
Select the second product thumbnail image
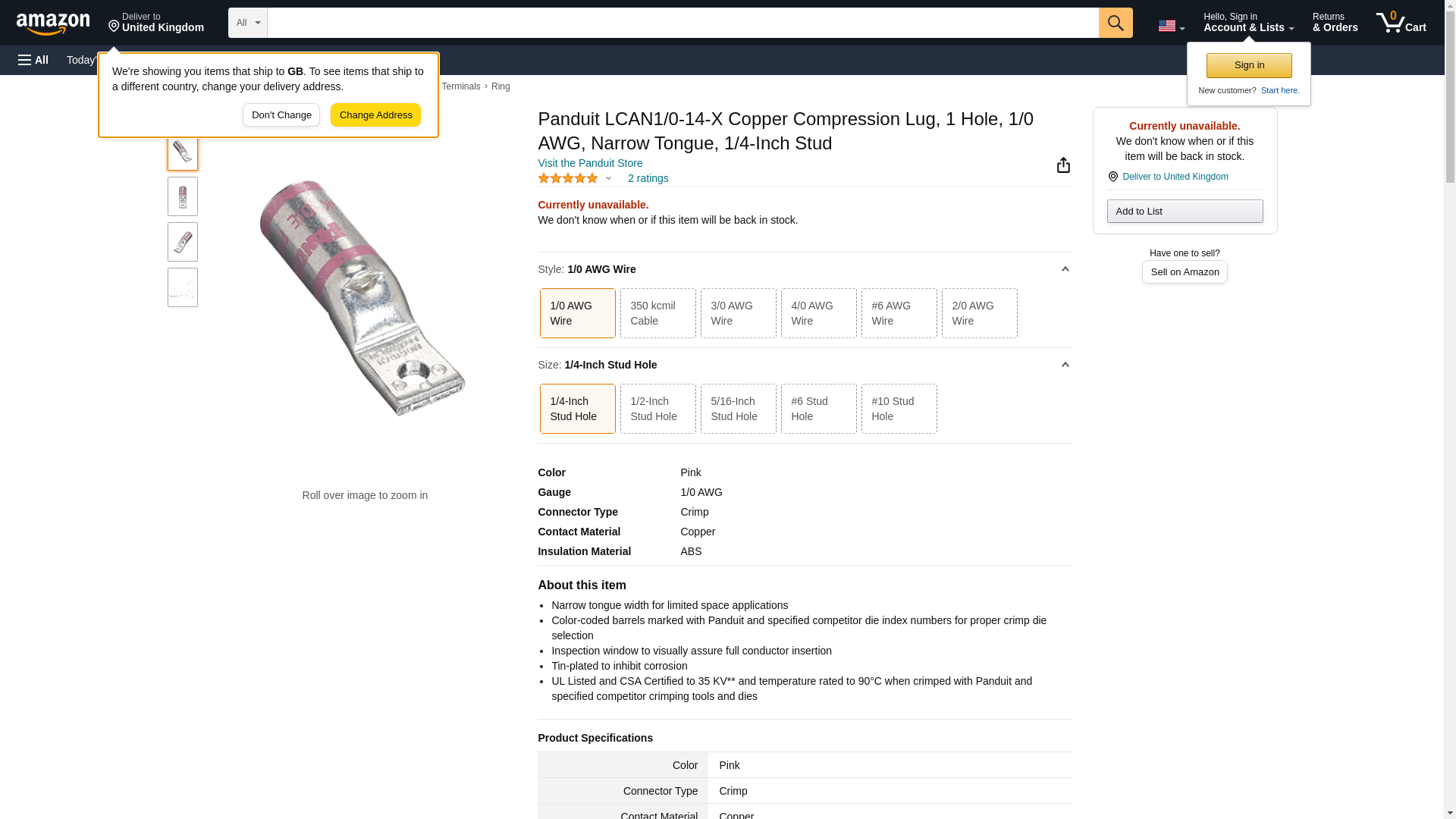[x=183, y=197]
